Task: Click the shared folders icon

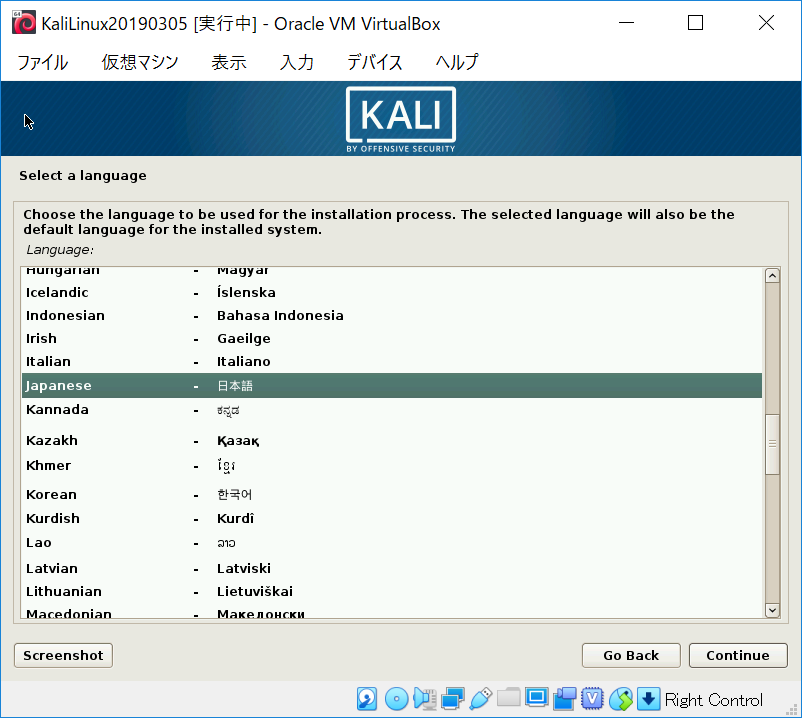Action: (x=508, y=698)
